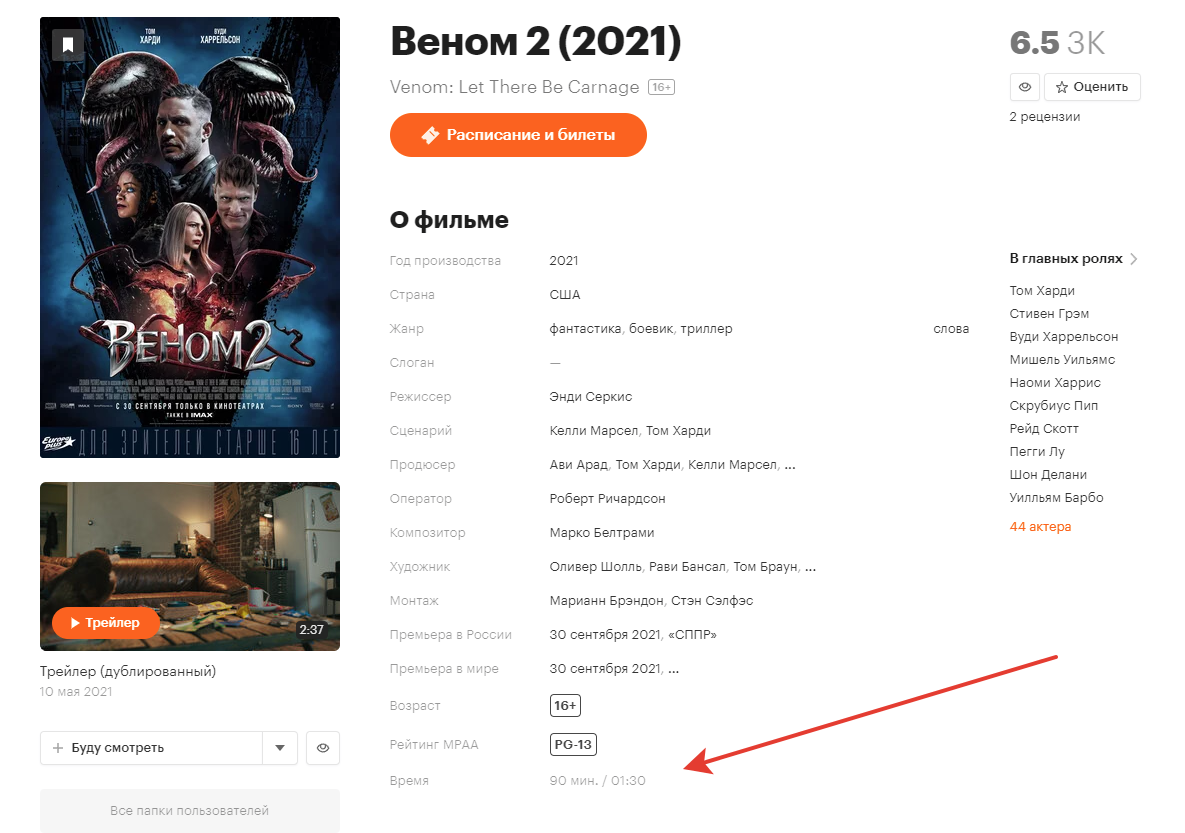The image size is (1185, 833).
Task: Click the star icon inside the Оценить button
Action: click(x=1060, y=87)
